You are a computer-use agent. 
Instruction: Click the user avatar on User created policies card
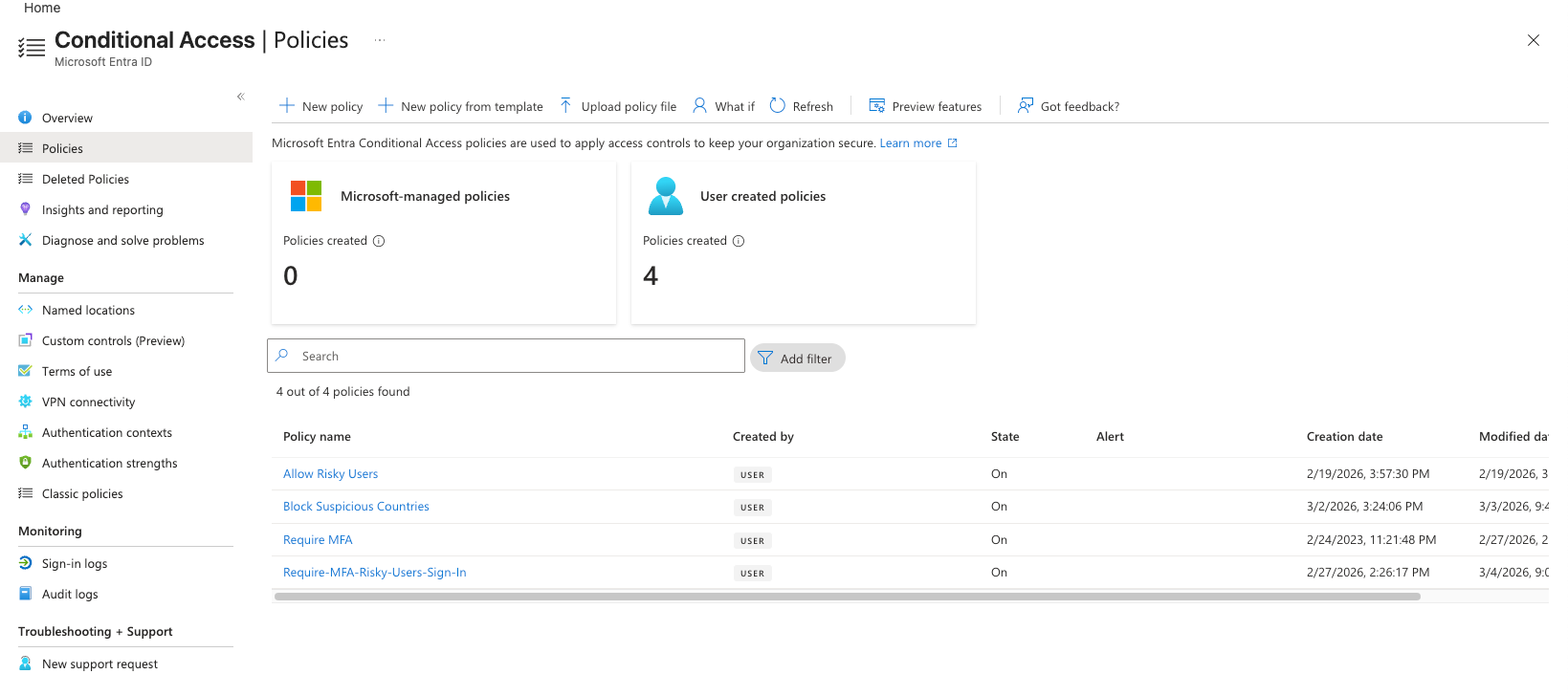(666, 196)
